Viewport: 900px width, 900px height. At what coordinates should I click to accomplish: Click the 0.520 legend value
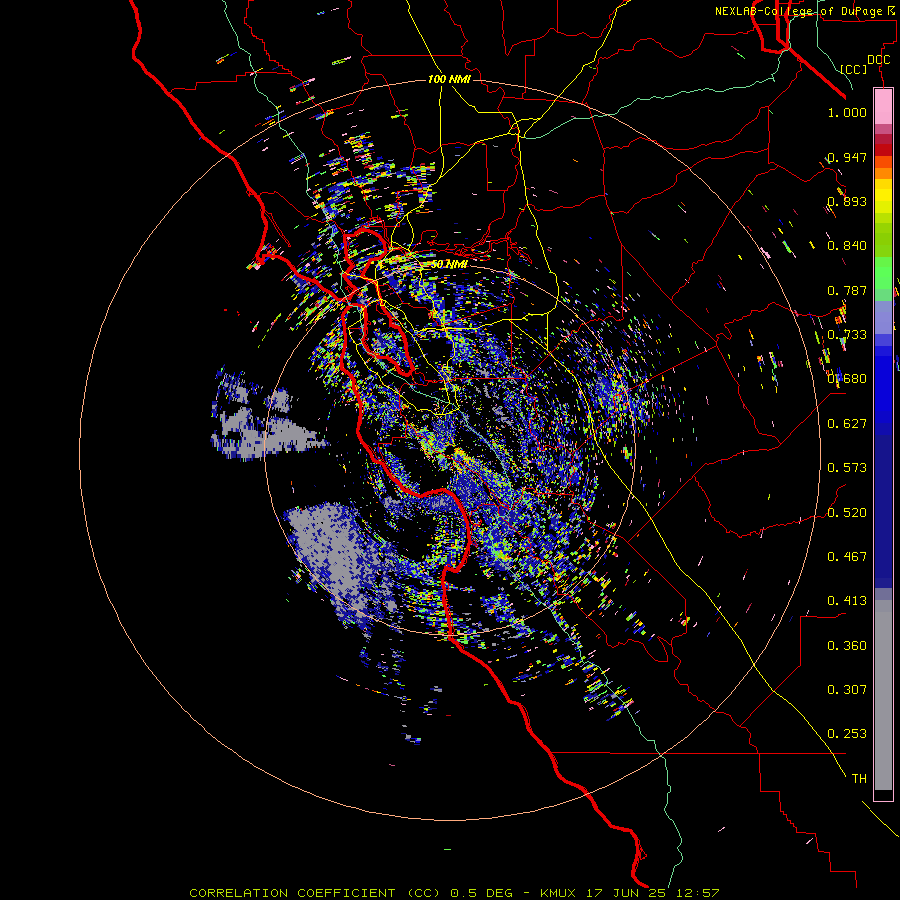point(847,513)
